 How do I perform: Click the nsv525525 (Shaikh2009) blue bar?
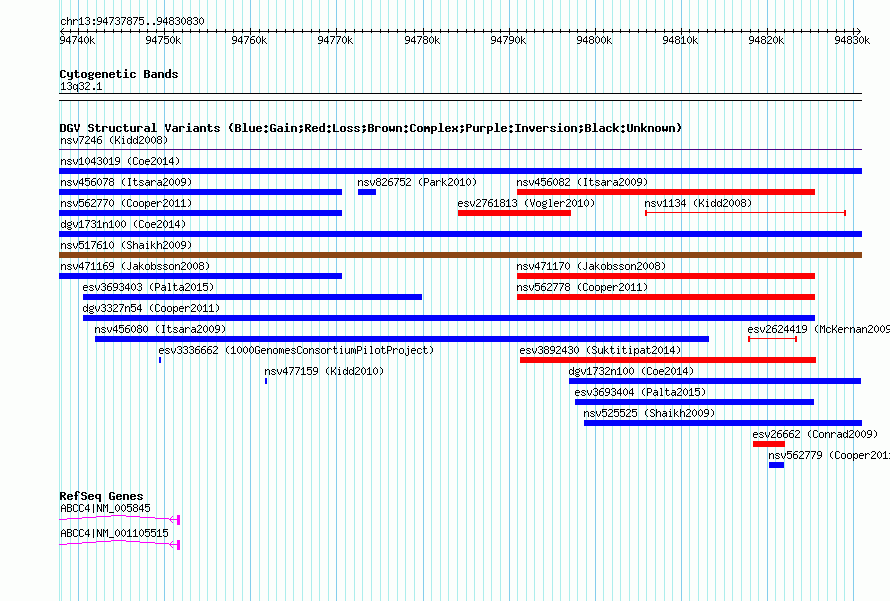coord(723,423)
